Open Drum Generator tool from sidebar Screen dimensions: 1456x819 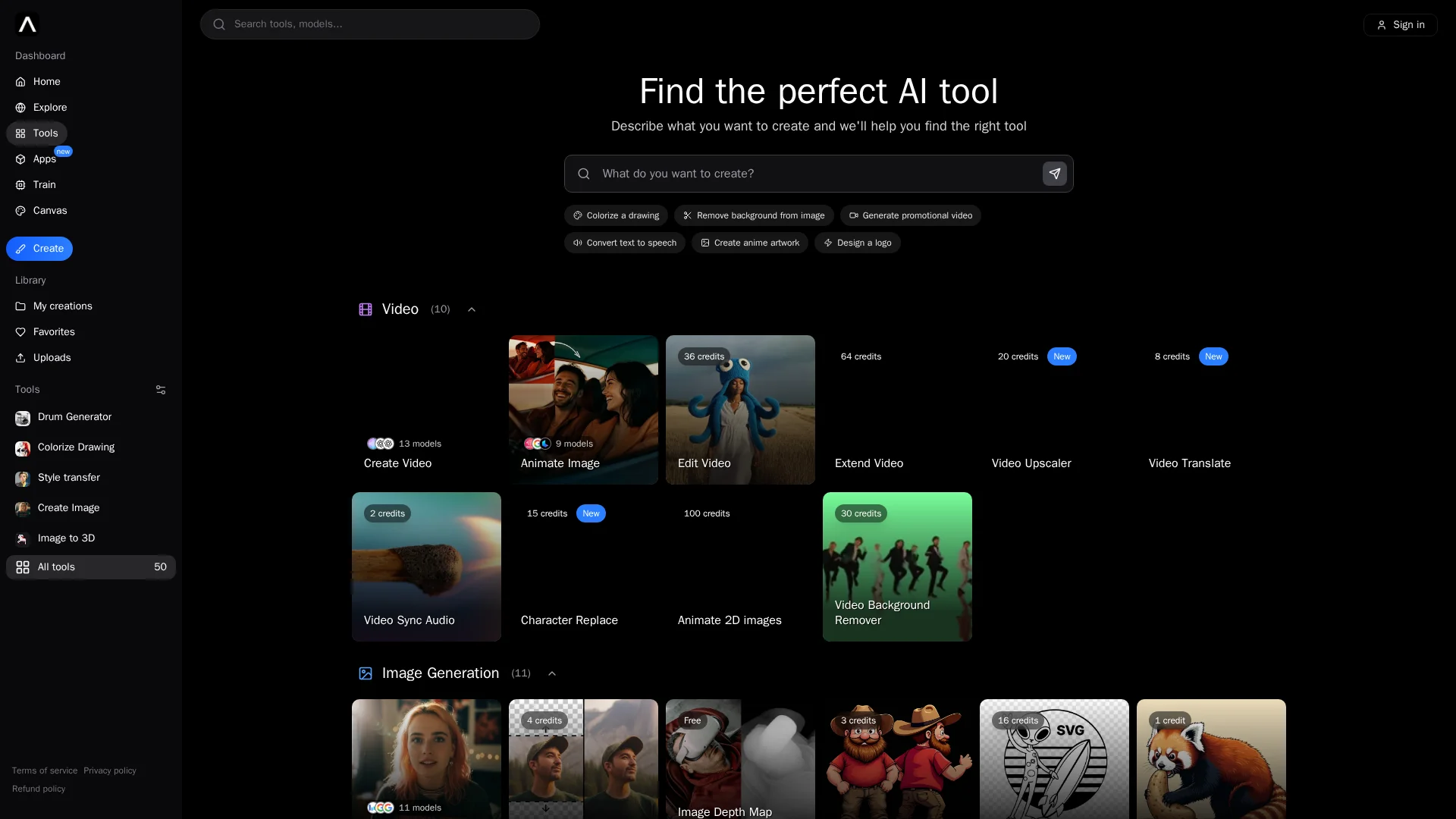(x=74, y=417)
